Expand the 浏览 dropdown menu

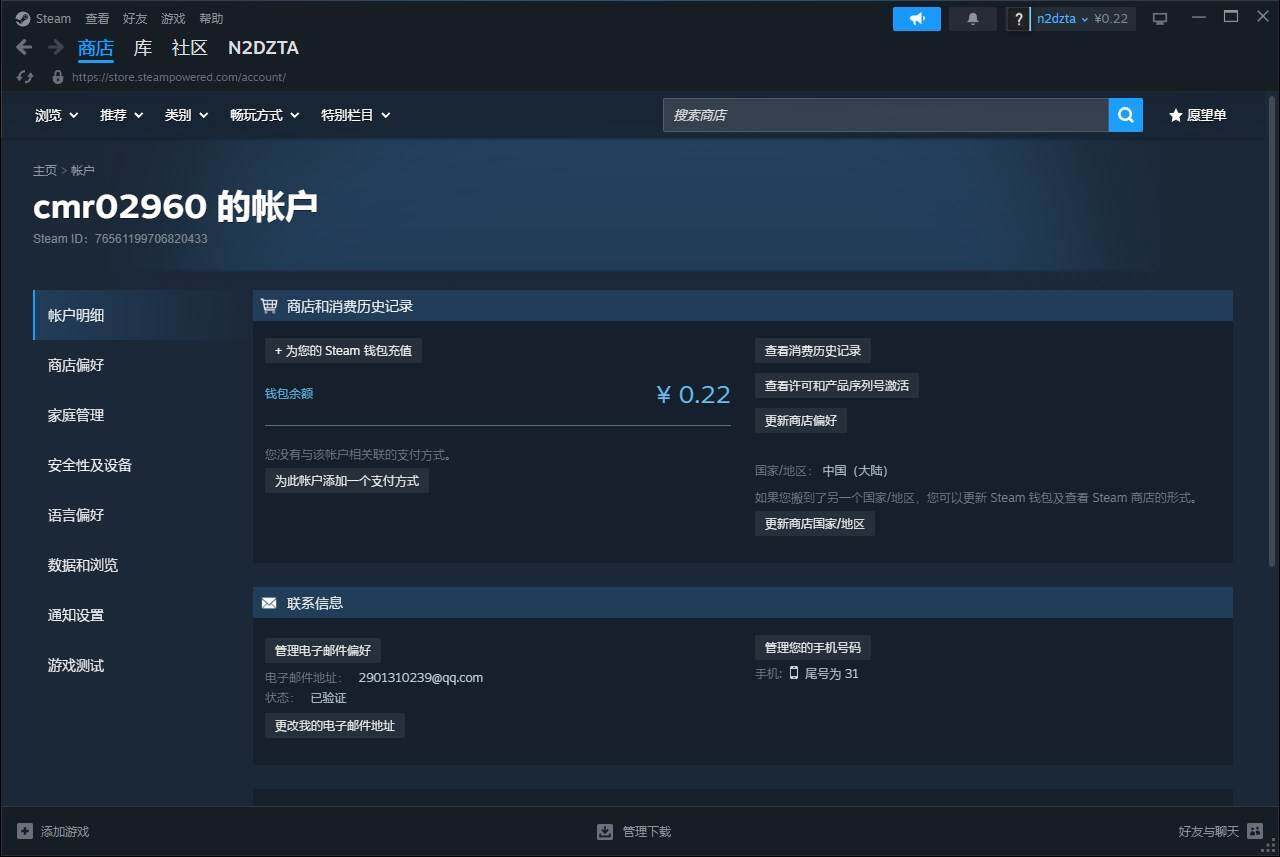(x=57, y=115)
